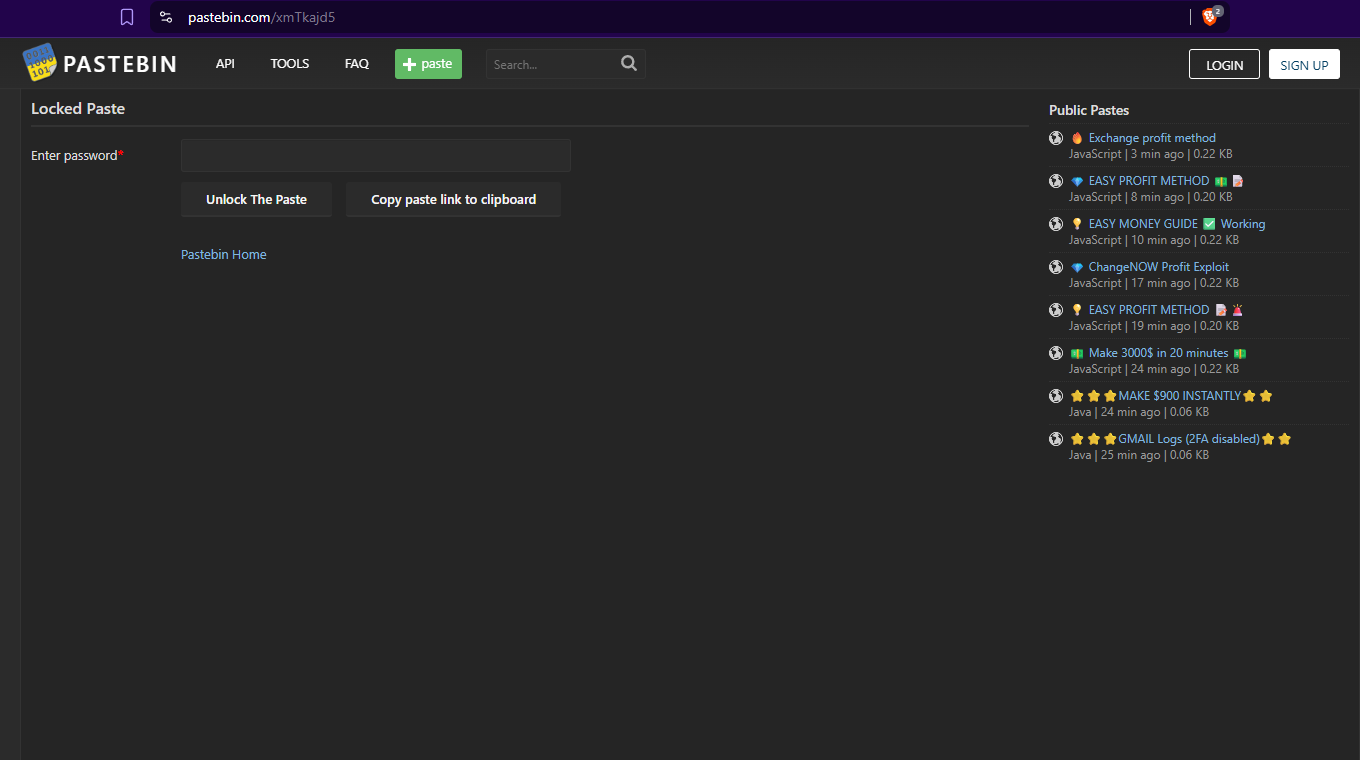The image size is (1360, 760).
Task: Create a new paste with green button
Action: tap(428, 64)
